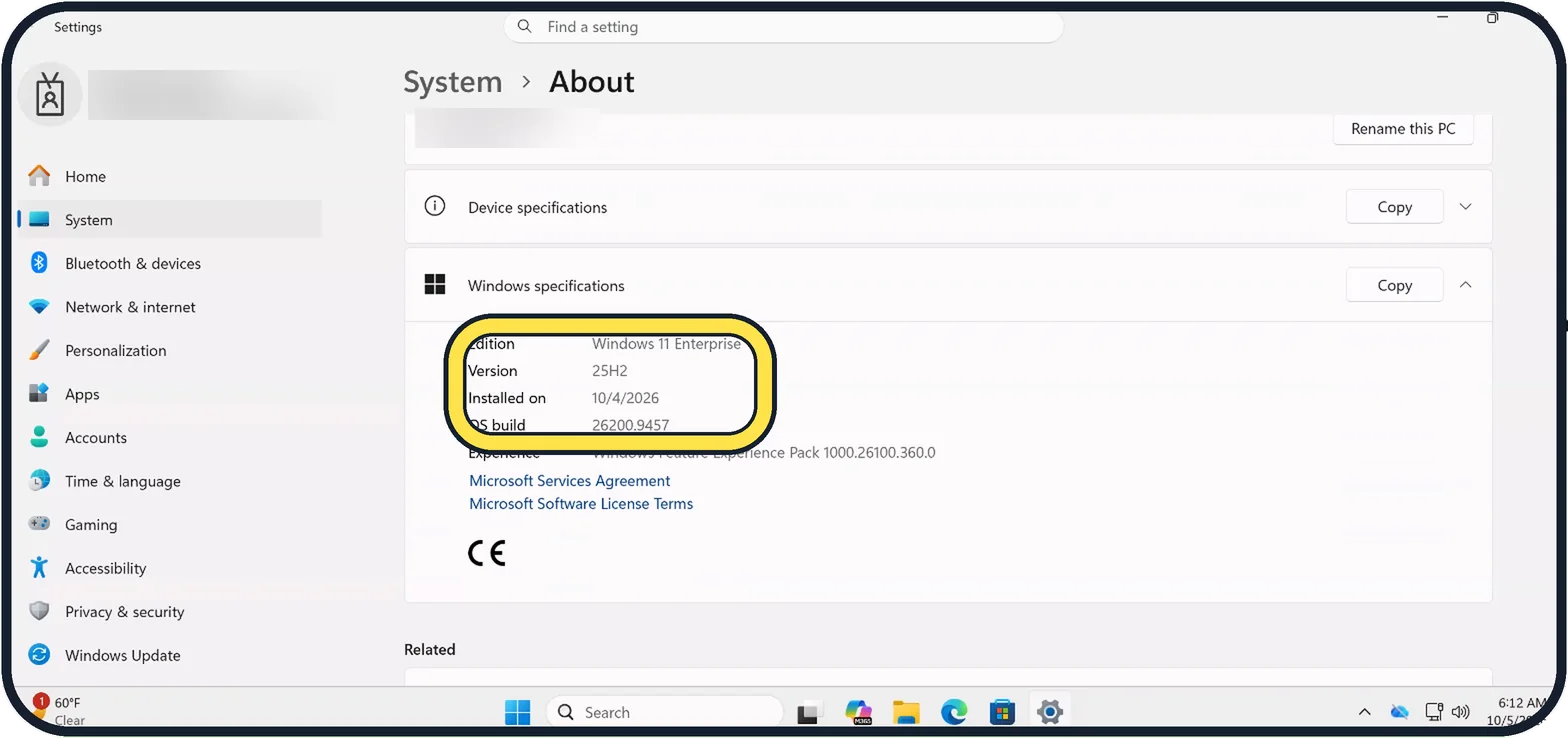Open the Apps settings section
This screenshot has width=1568, height=738.
tap(169, 394)
